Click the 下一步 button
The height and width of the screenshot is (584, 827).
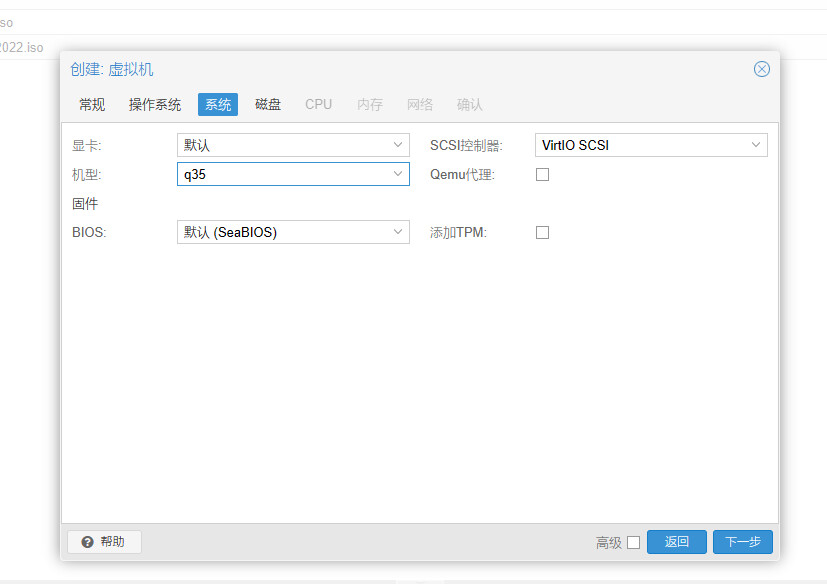(742, 542)
